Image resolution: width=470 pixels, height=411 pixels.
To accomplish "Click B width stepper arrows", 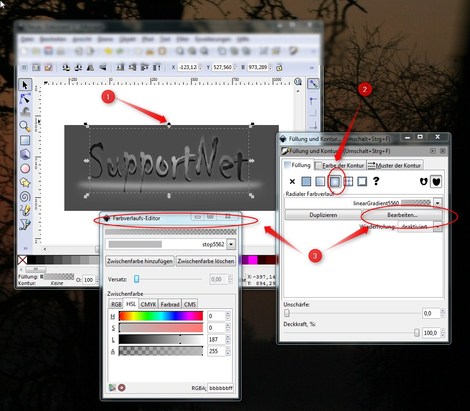I will 270,68.
